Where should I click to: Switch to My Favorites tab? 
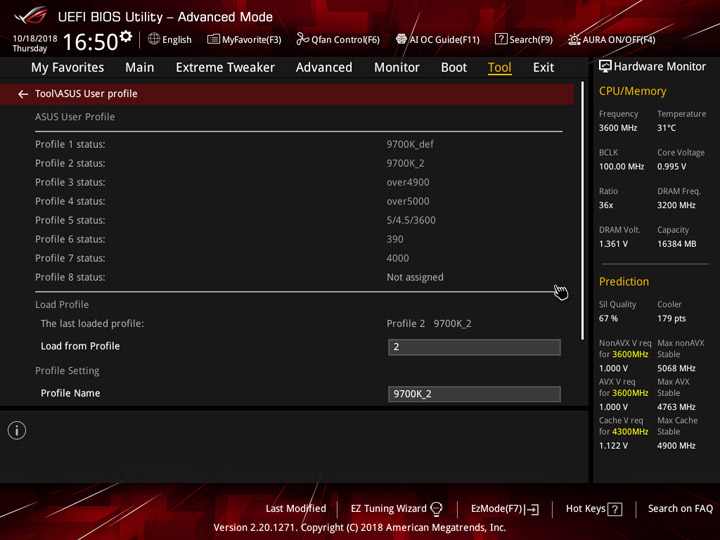[x=68, y=68]
